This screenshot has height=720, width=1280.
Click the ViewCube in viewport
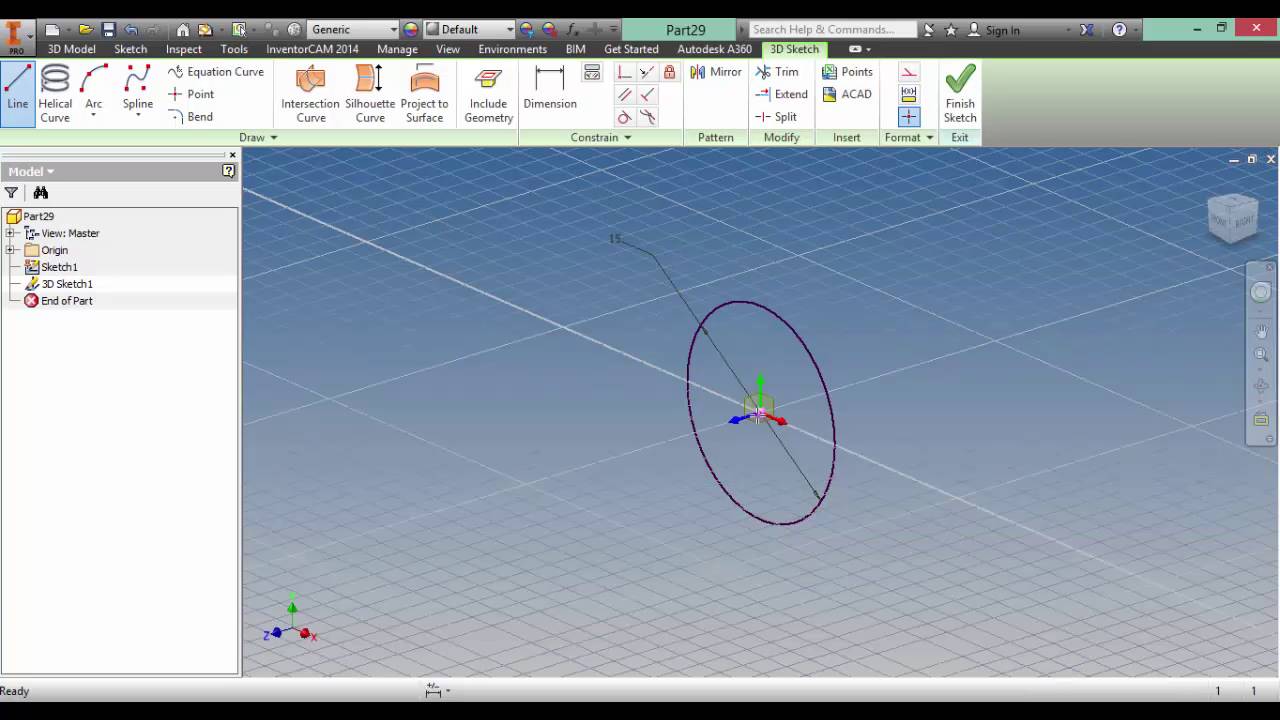point(1232,218)
